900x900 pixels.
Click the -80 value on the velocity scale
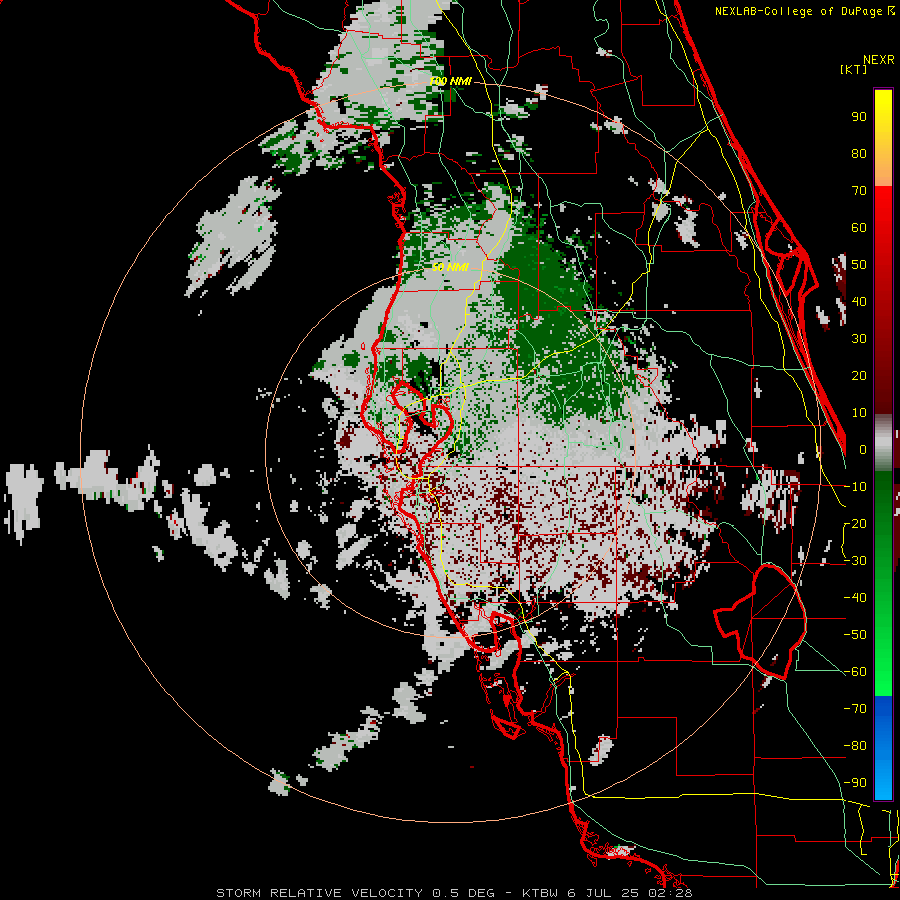855,746
